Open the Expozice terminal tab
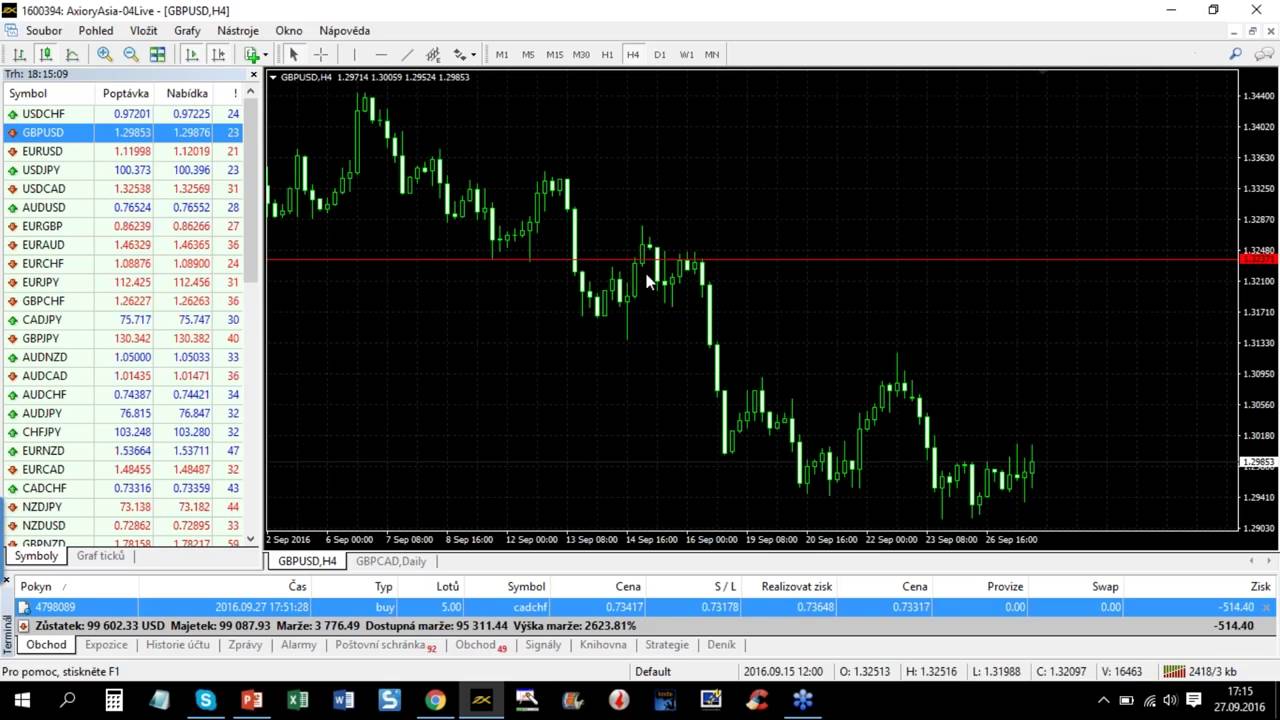 106,645
